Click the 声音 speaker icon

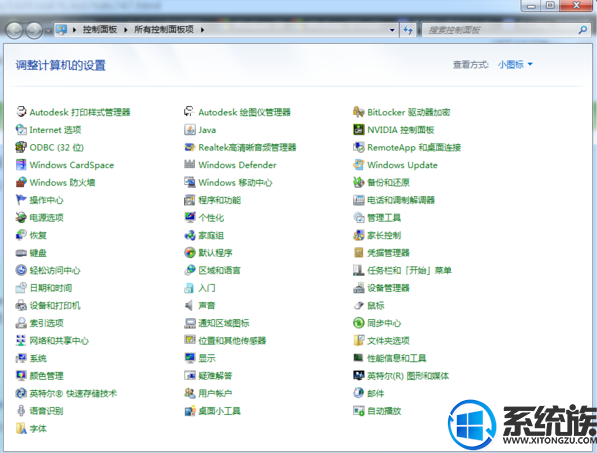(190, 305)
